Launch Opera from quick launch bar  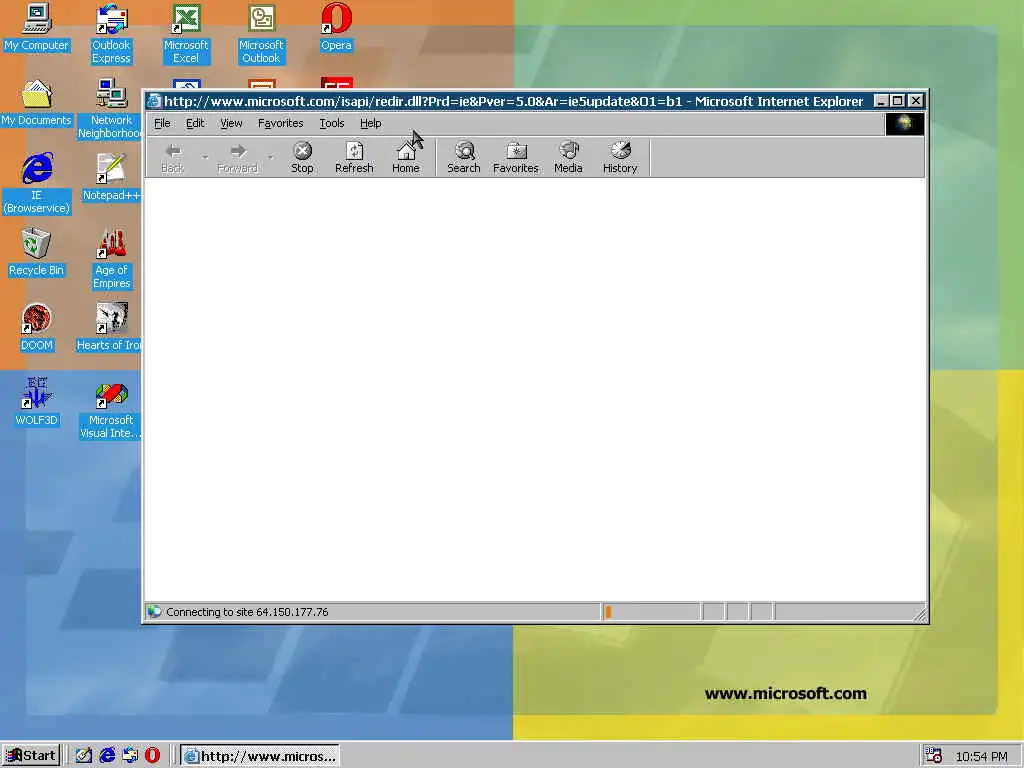coord(152,756)
